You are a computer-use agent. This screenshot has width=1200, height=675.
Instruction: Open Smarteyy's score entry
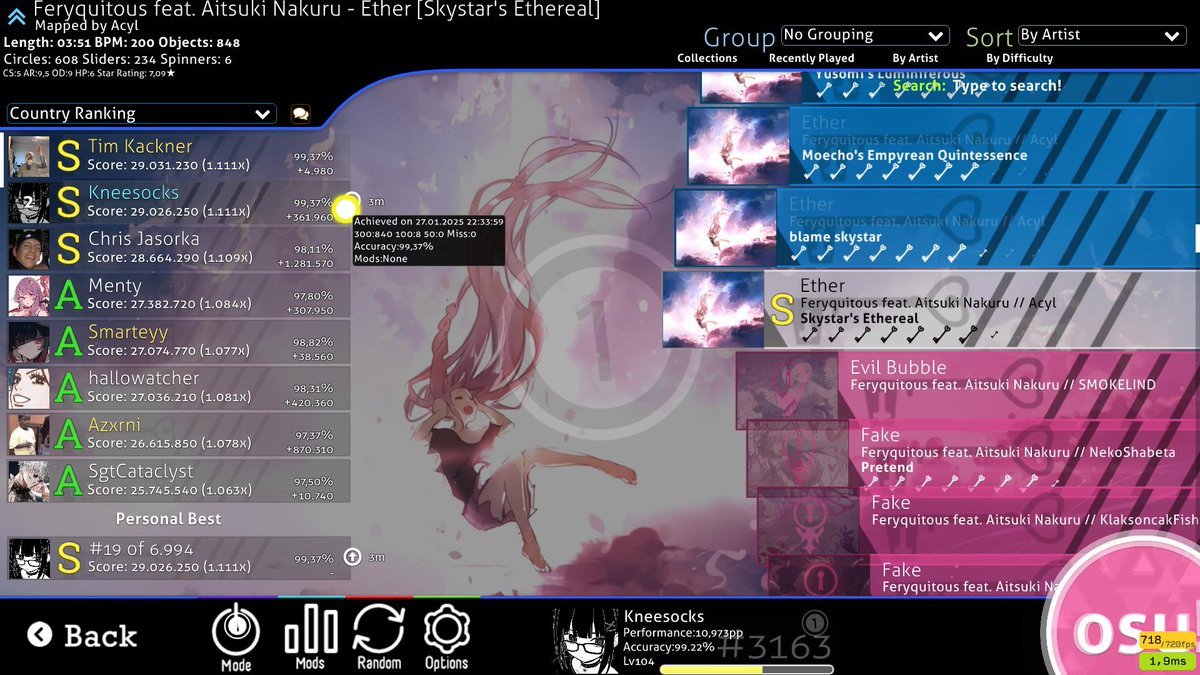[178, 342]
